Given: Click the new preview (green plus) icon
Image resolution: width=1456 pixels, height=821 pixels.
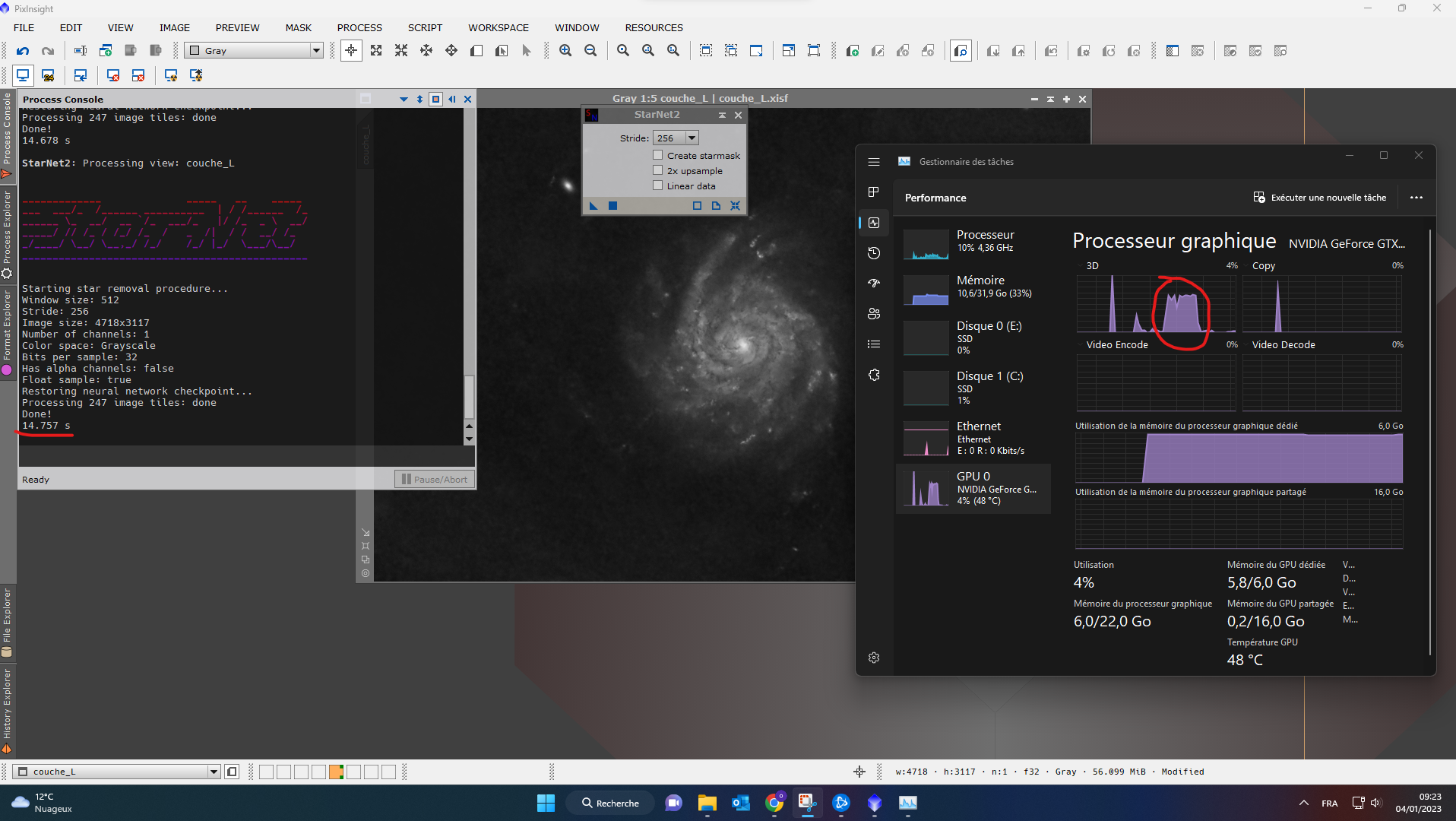Looking at the screenshot, I should (853, 51).
